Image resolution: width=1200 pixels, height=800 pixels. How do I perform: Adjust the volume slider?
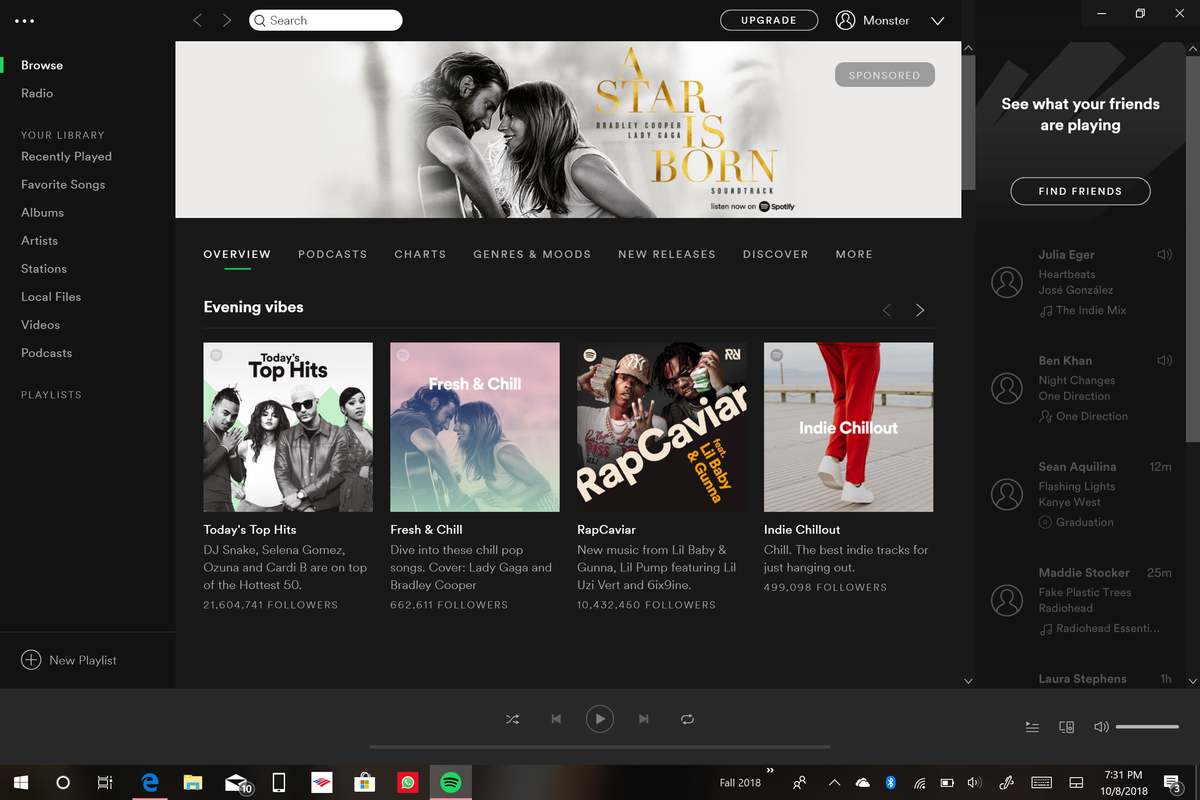point(1147,727)
